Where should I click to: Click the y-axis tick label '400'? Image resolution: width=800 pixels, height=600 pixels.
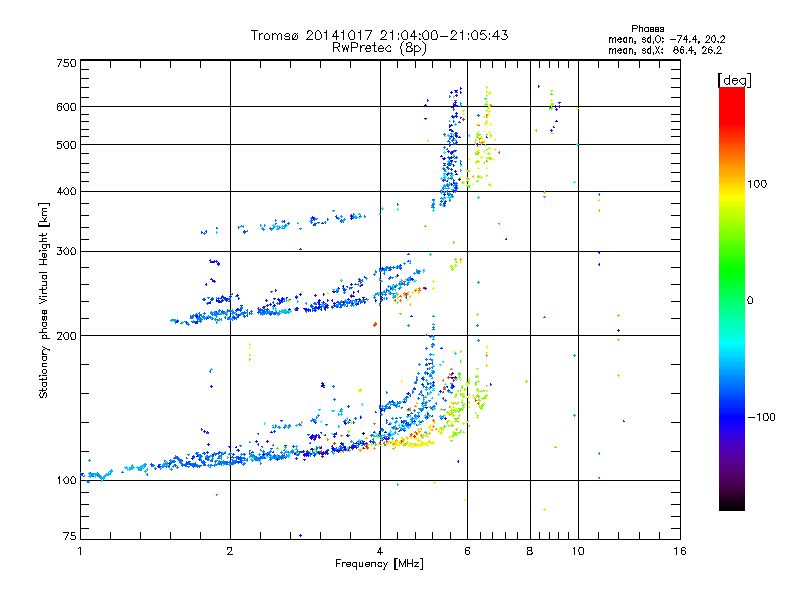tap(67, 191)
